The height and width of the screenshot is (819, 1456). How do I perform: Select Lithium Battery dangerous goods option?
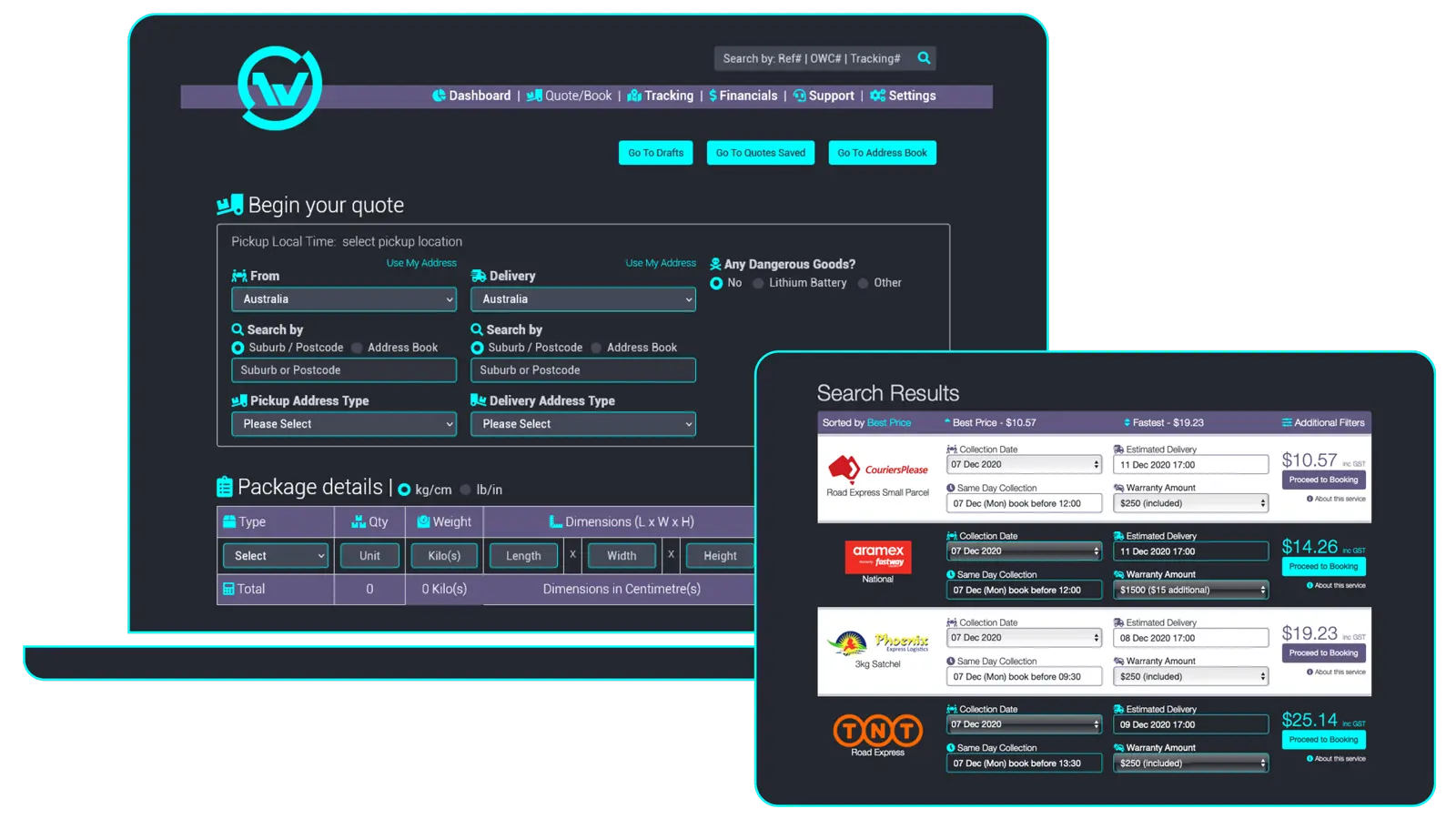758,283
